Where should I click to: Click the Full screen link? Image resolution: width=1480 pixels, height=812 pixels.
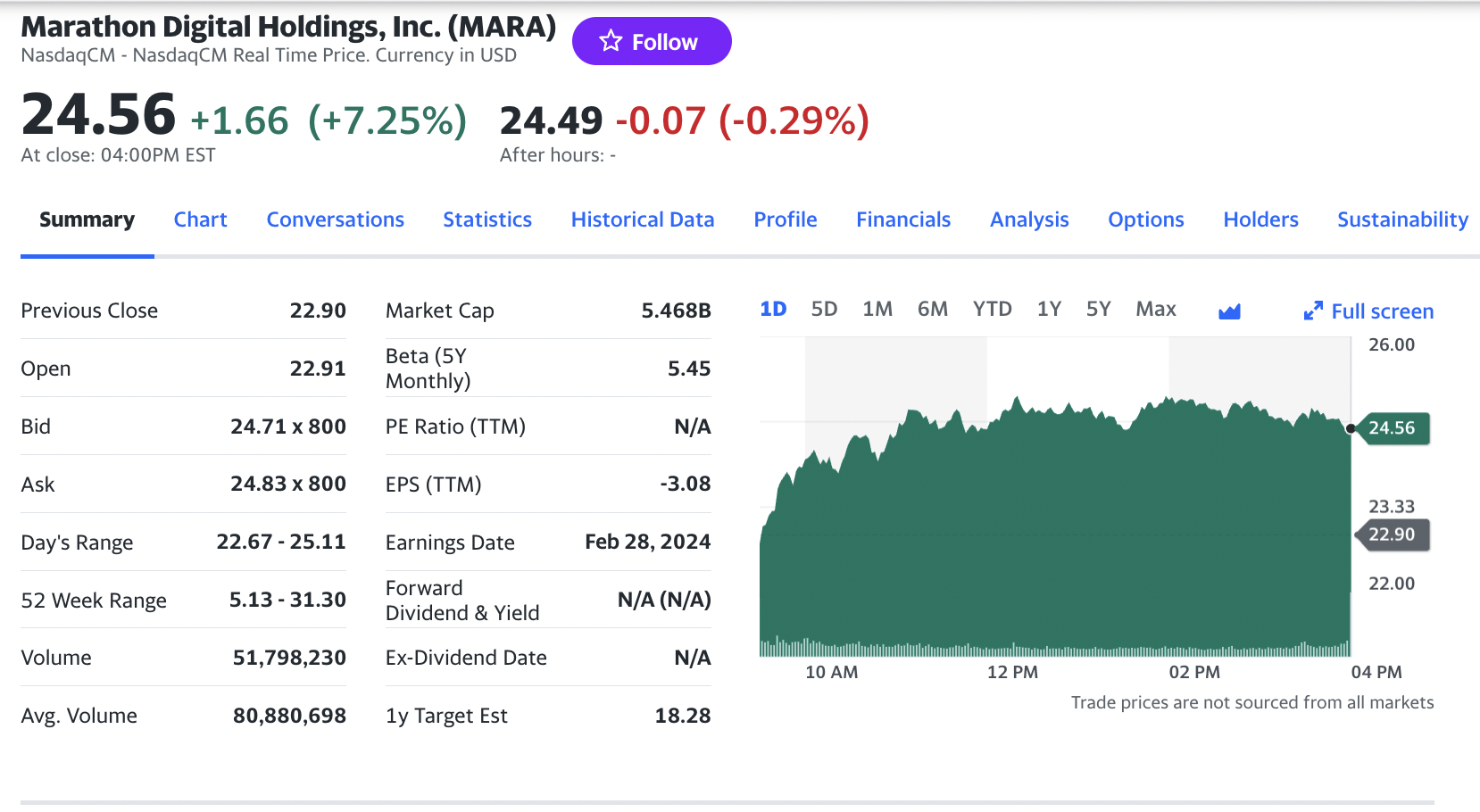tap(1382, 311)
